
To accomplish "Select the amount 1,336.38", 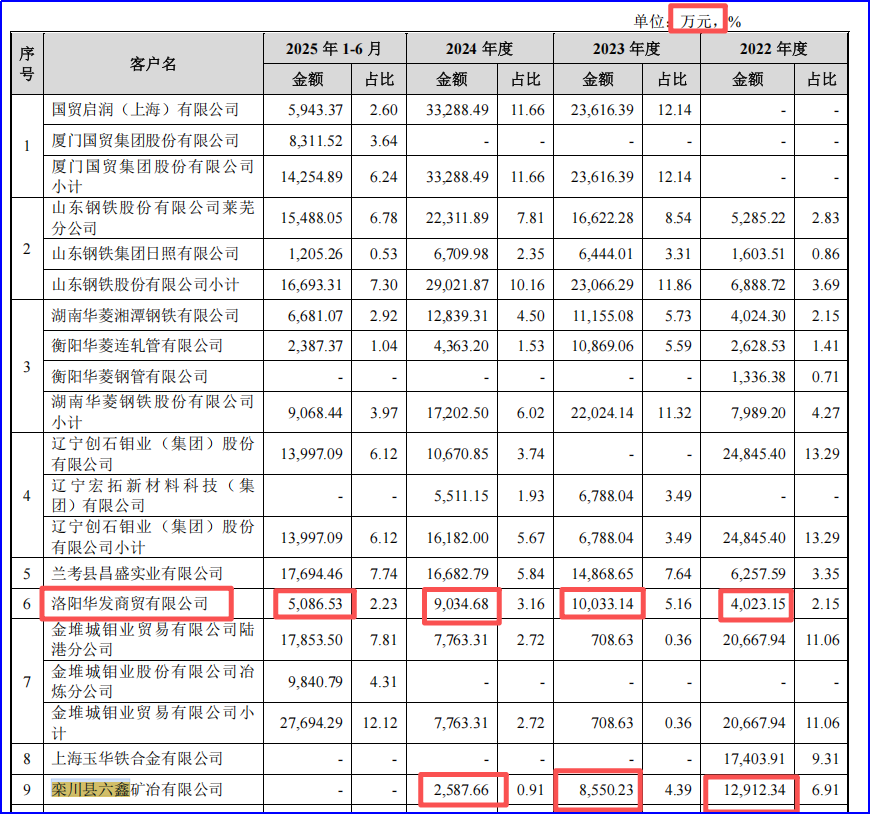I will pyautogui.click(x=758, y=377).
